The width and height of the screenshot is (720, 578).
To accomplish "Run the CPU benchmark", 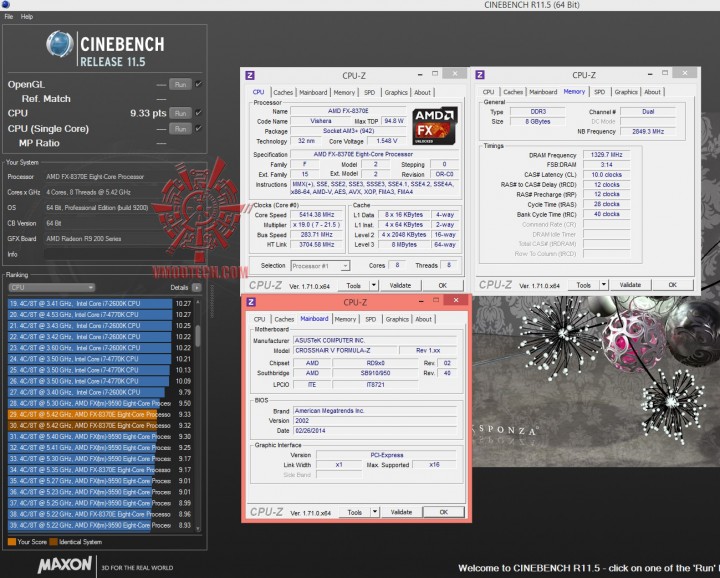I will [180, 113].
